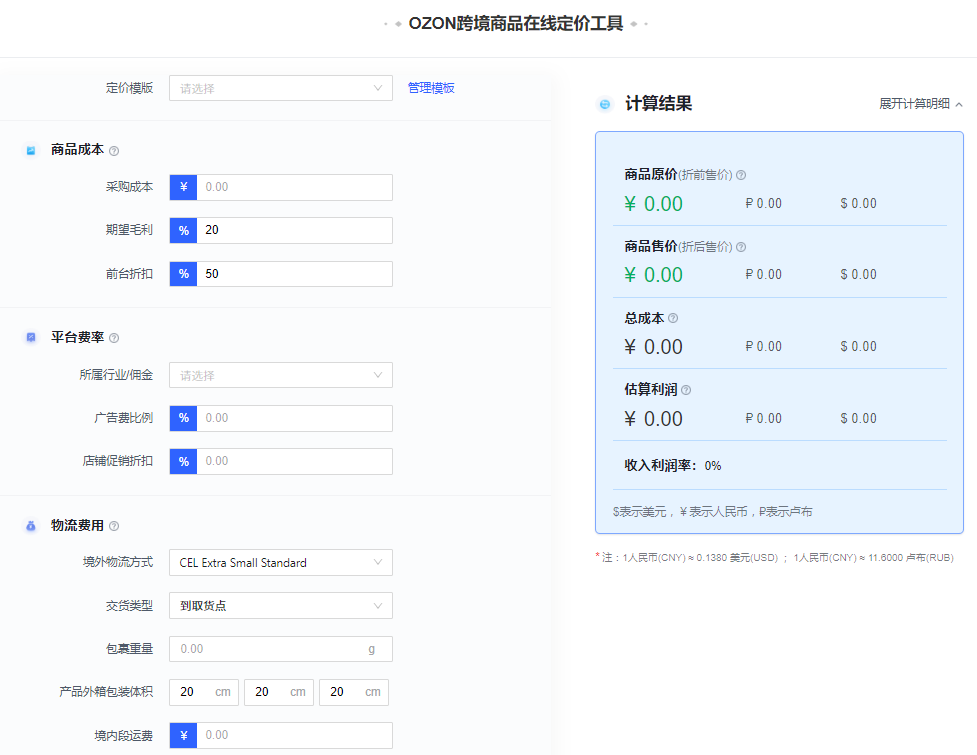Focus the 境内段运费 input field

(295, 736)
